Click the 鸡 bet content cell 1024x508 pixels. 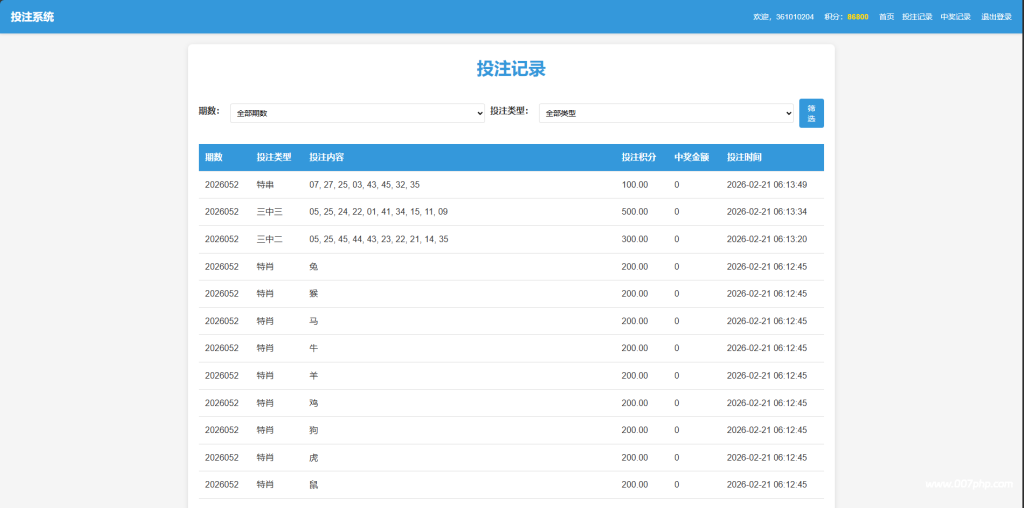(x=313, y=403)
